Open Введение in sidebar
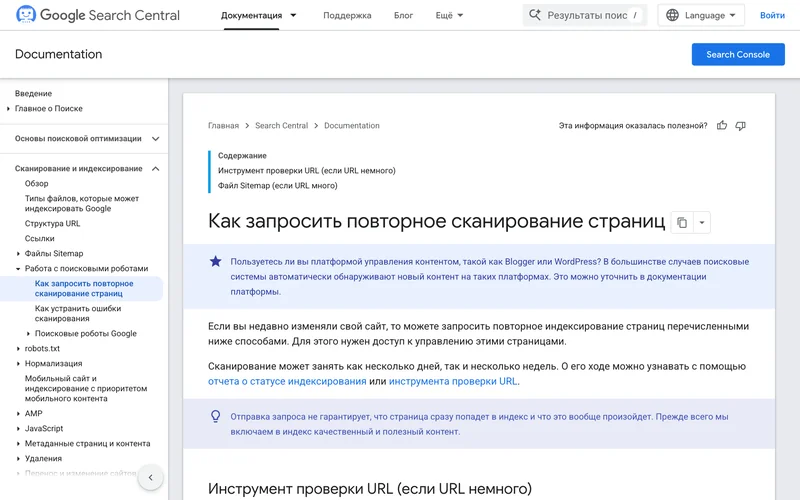This screenshot has width=800, height=500. [33, 94]
